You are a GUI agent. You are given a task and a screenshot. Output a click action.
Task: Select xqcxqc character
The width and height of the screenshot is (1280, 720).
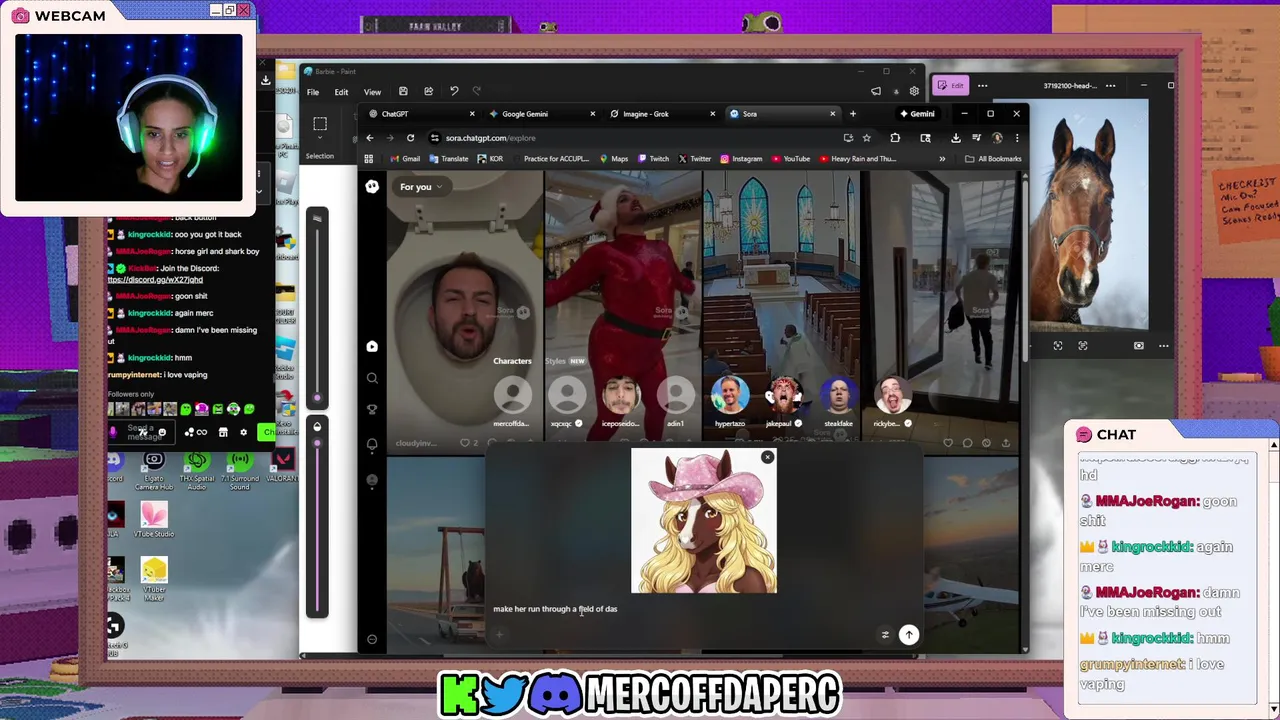[x=567, y=400]
